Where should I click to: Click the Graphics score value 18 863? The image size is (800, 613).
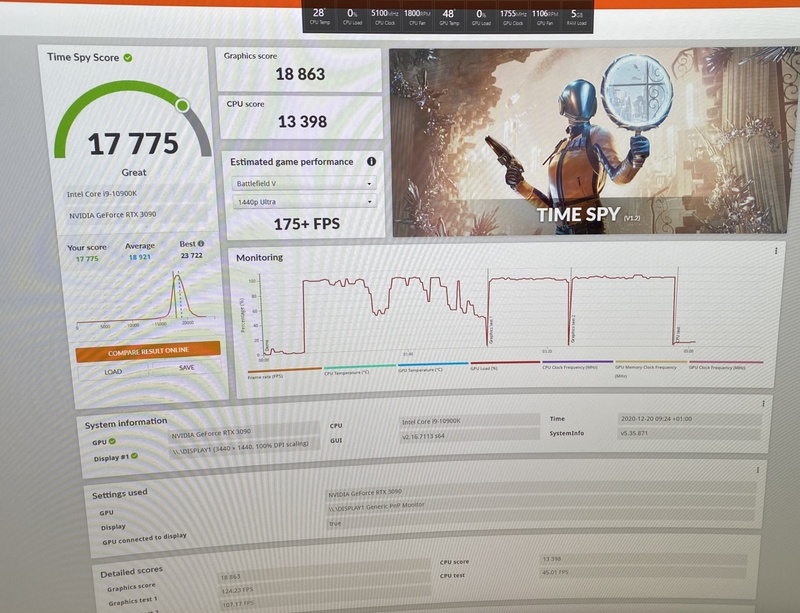300,74
